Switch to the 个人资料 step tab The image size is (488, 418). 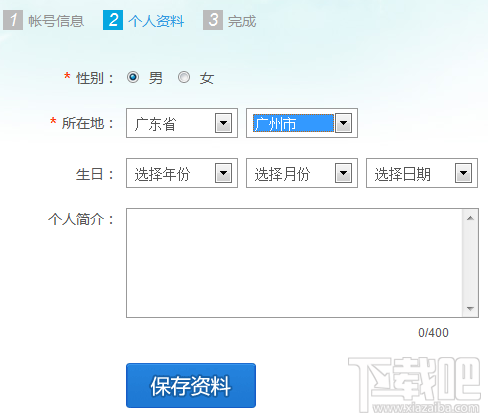pyautogui.click(x=156, y=21)
